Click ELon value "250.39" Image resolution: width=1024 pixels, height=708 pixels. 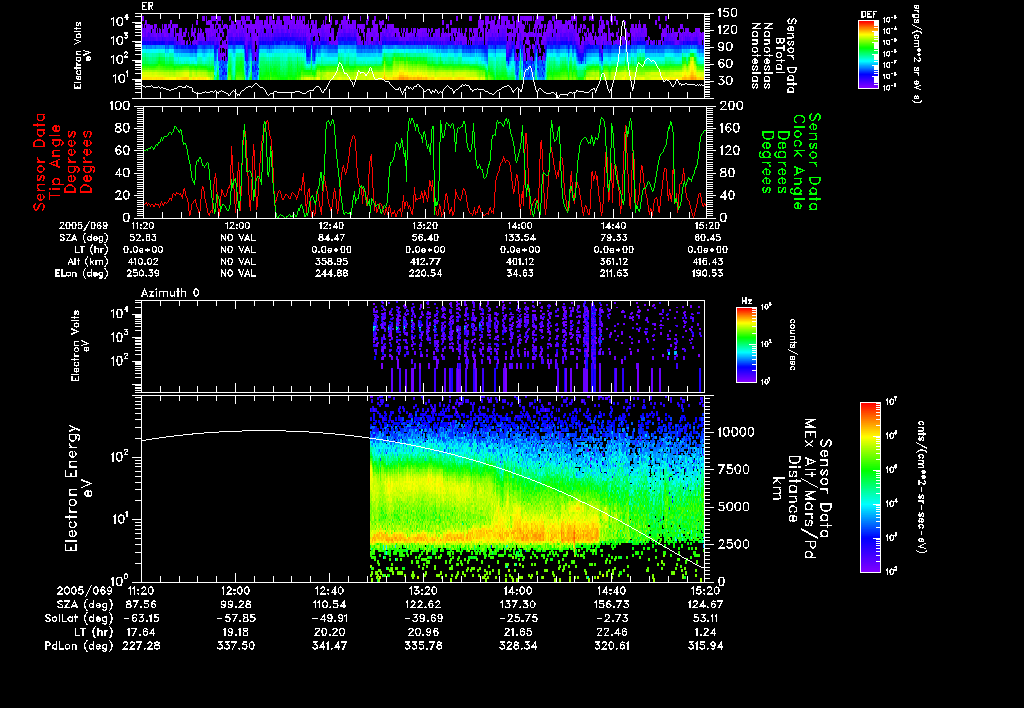[143, 274]
